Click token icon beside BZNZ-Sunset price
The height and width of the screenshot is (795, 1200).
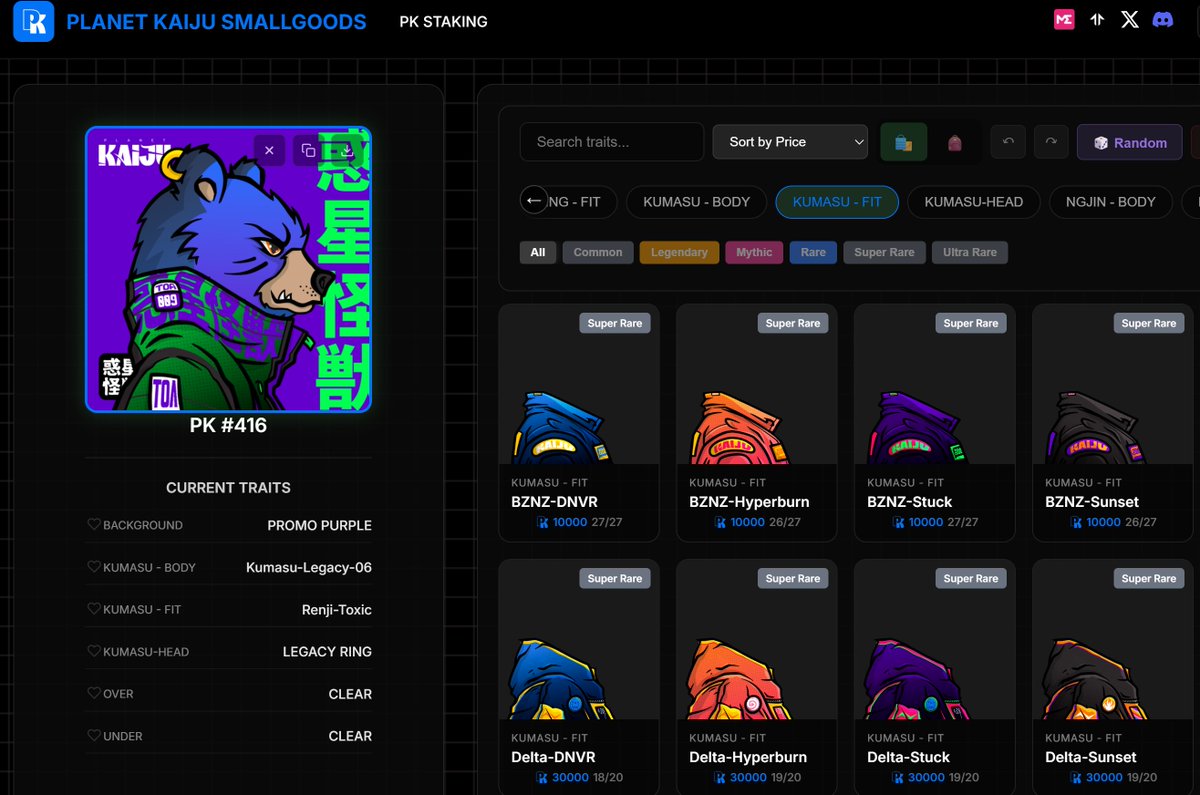click(x=1077, y=522)
